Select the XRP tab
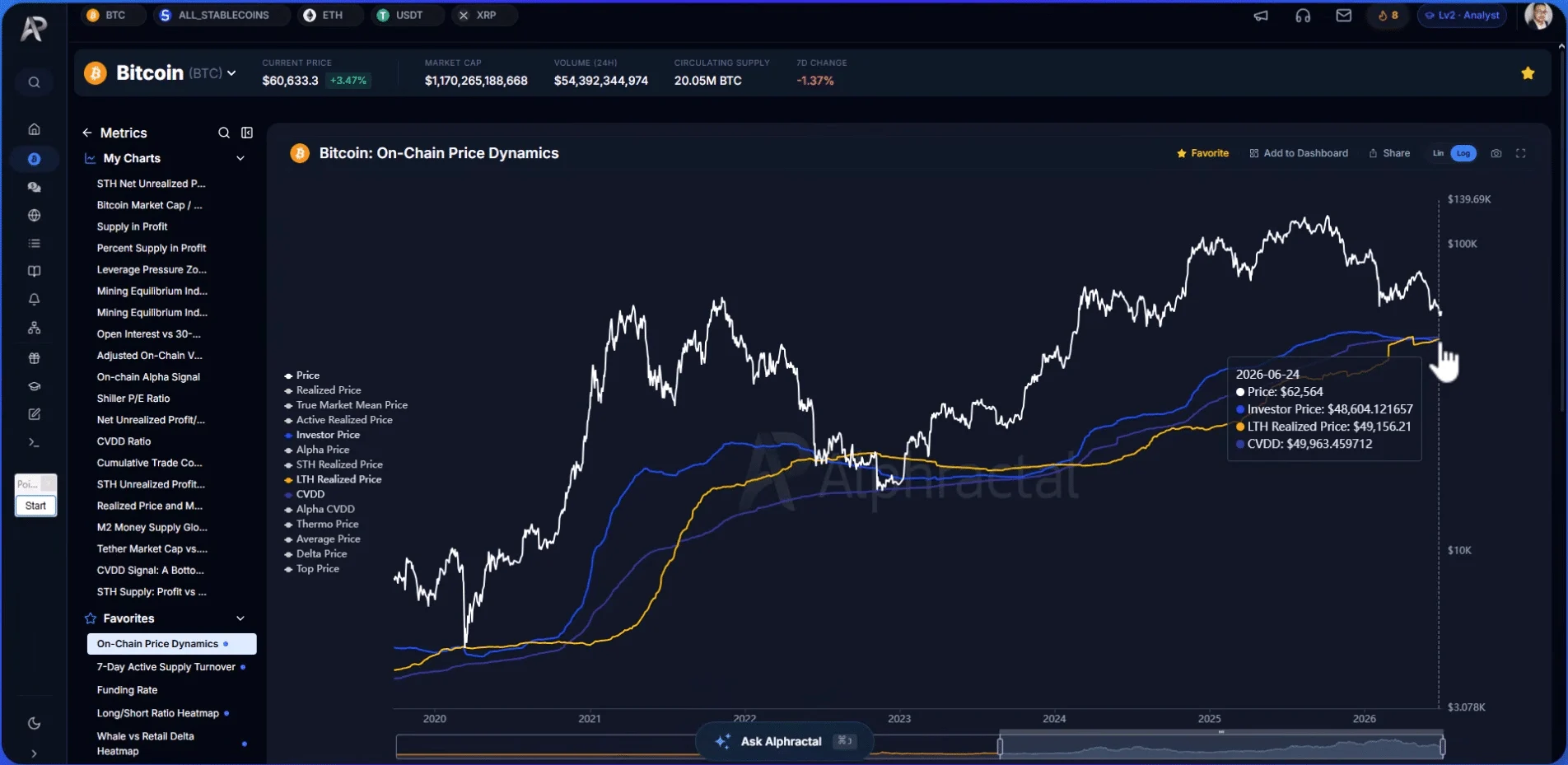The image size is (1568, 765). pos(483,16)
